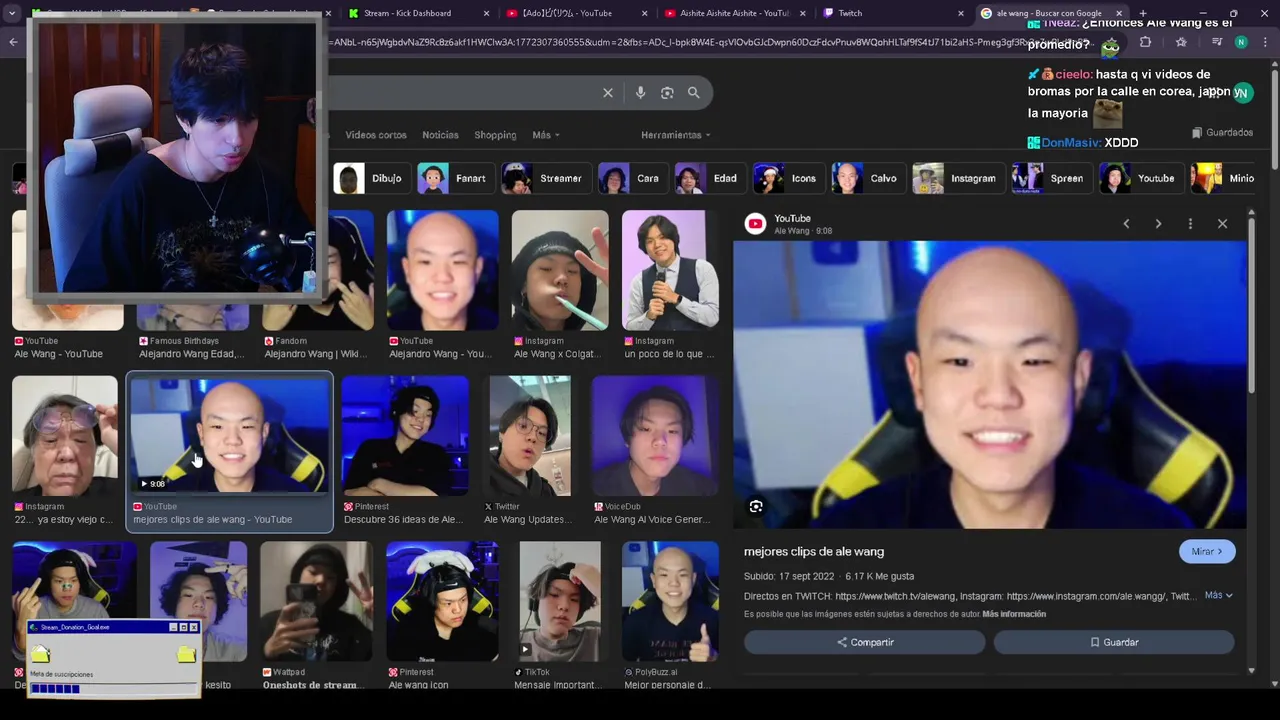Expand the Herramientas dropdown
Viewport: 1280px width, 720px height.
click(x=676, y=135)
